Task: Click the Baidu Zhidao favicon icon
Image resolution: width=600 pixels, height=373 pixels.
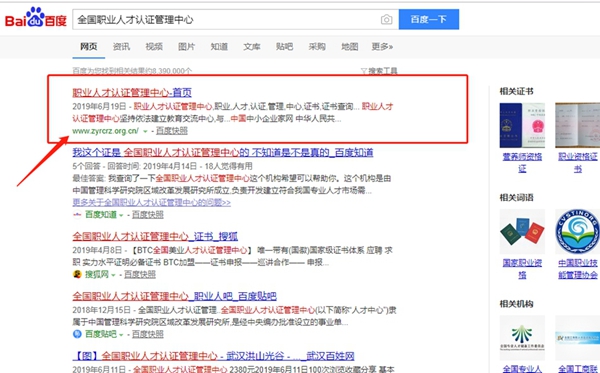Action: tap(77, 215)
